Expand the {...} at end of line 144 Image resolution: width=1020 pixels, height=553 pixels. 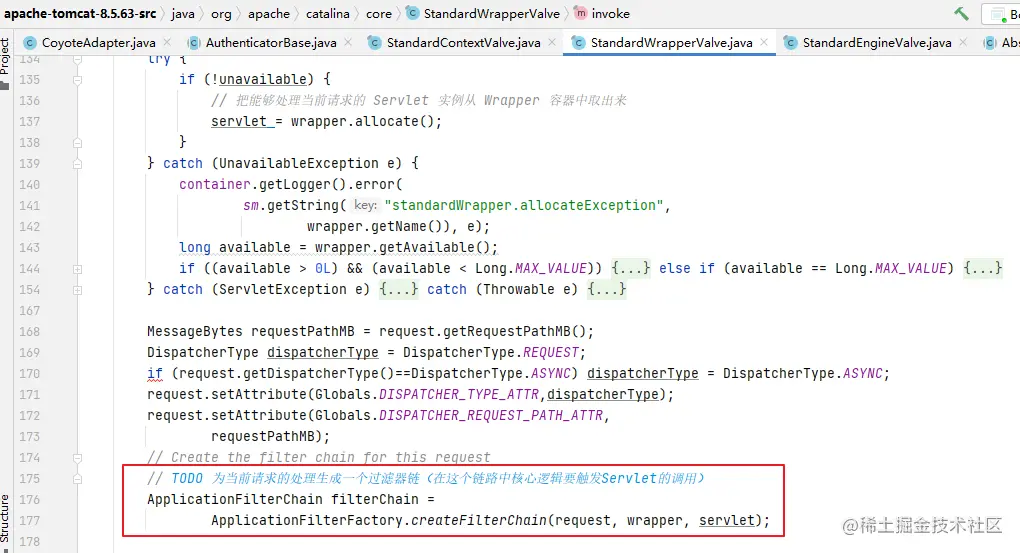click(982, 268)
